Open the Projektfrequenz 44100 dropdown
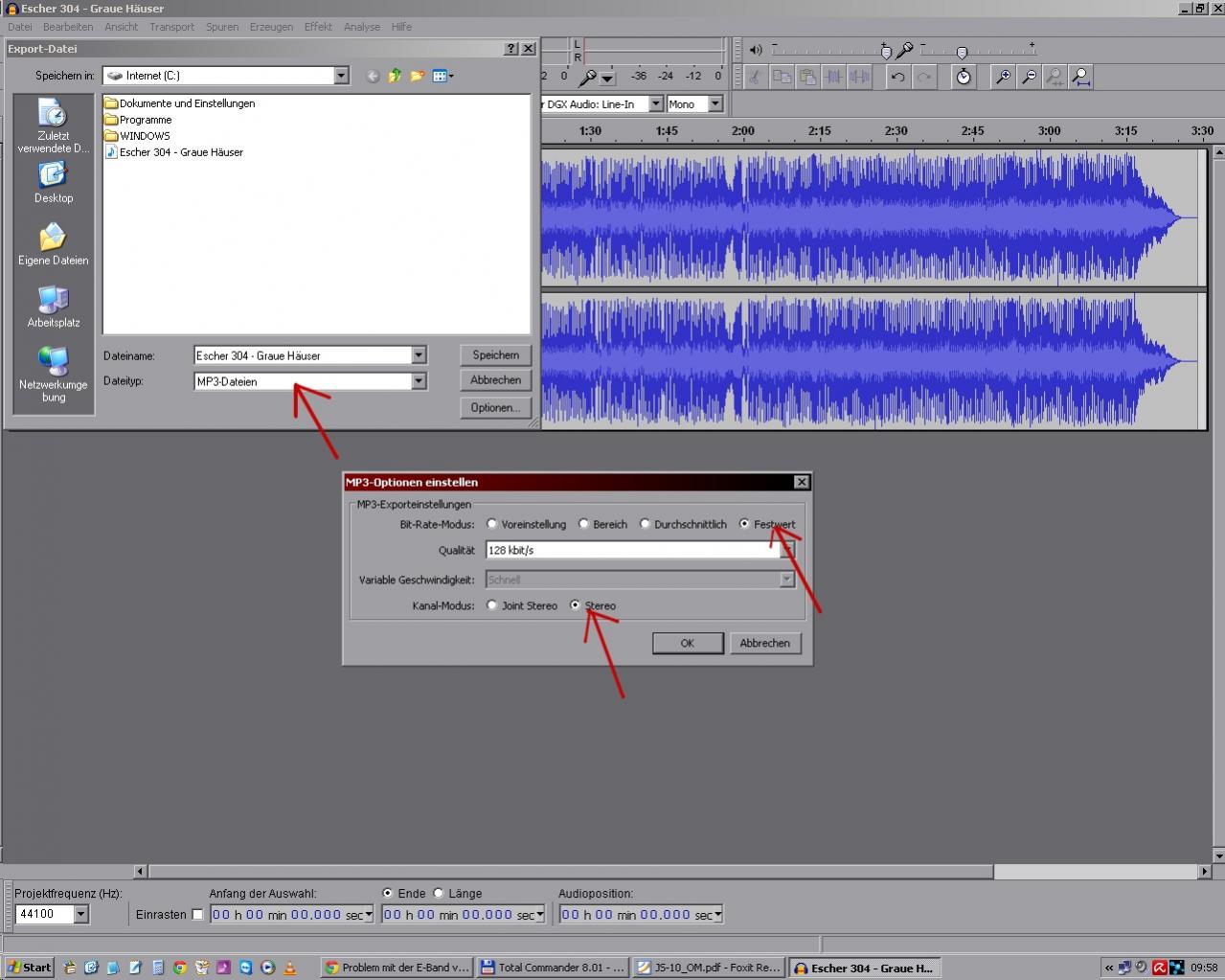Screen dimensions: 1225x980 pos(81,914)
